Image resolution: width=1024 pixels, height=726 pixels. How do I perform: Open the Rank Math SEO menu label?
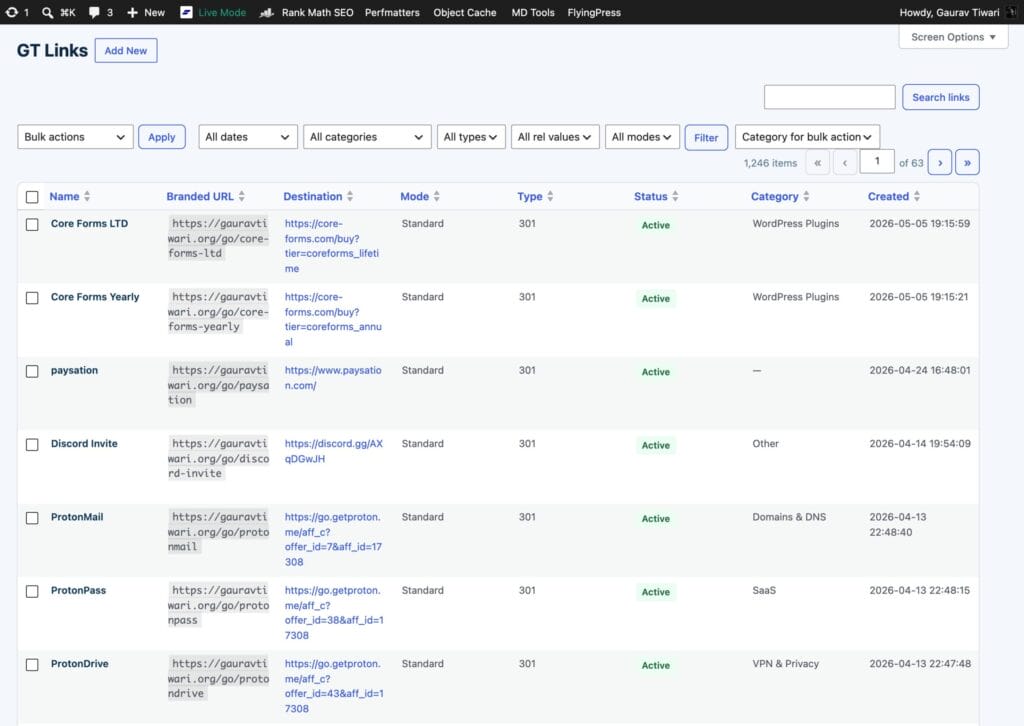pos(317,12)
